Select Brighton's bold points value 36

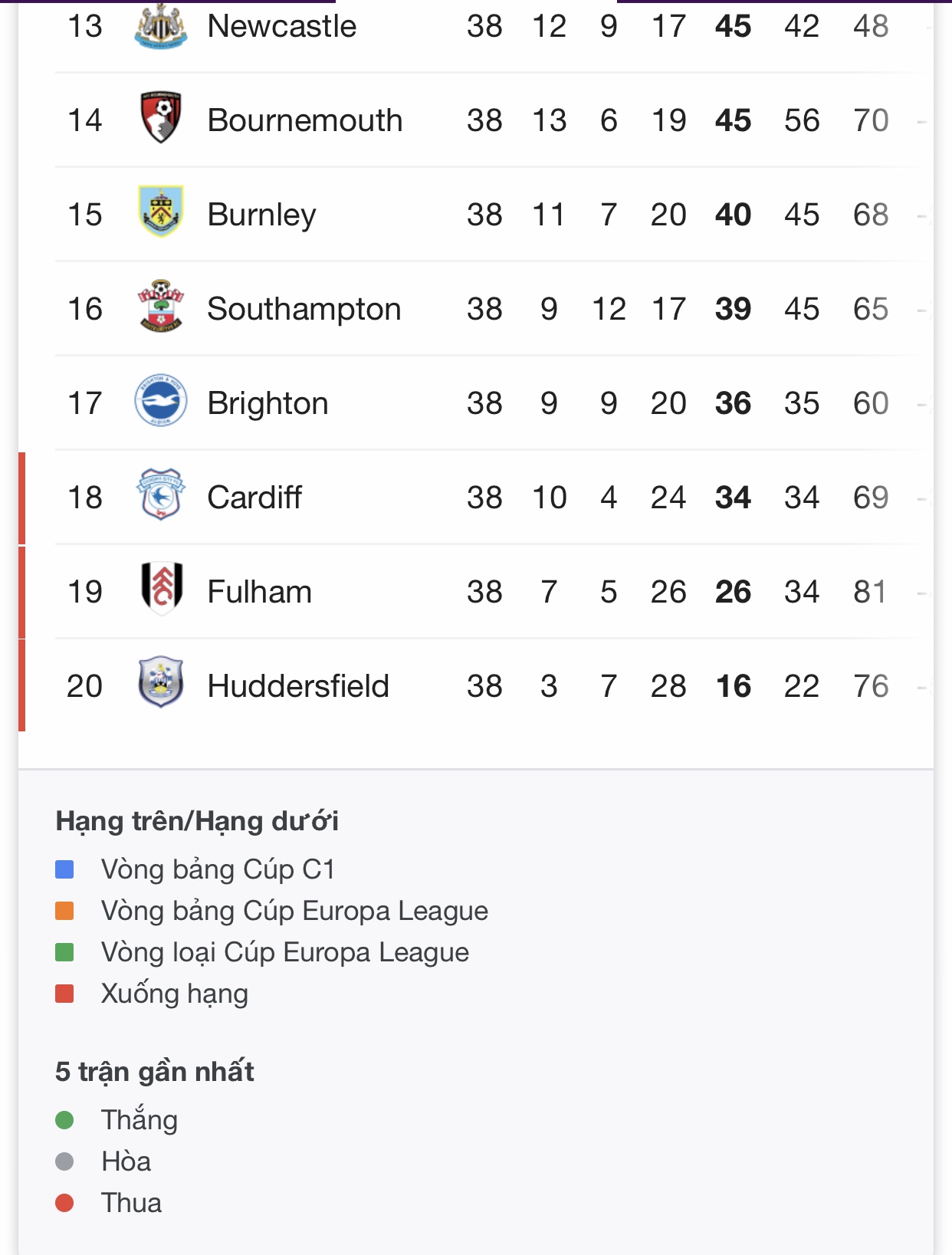(x=733, y=403)
